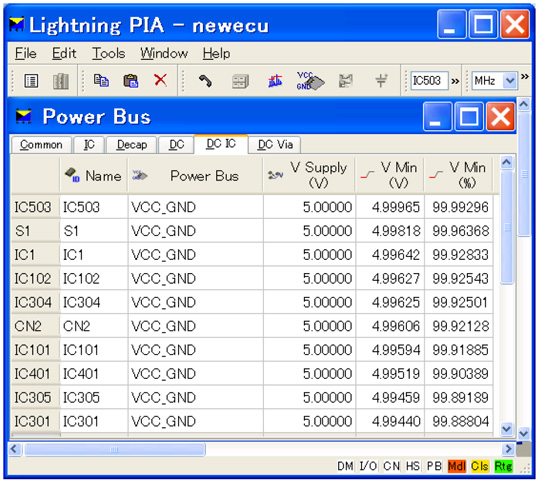Maximize the Power Bus inner window

point(469,116)
